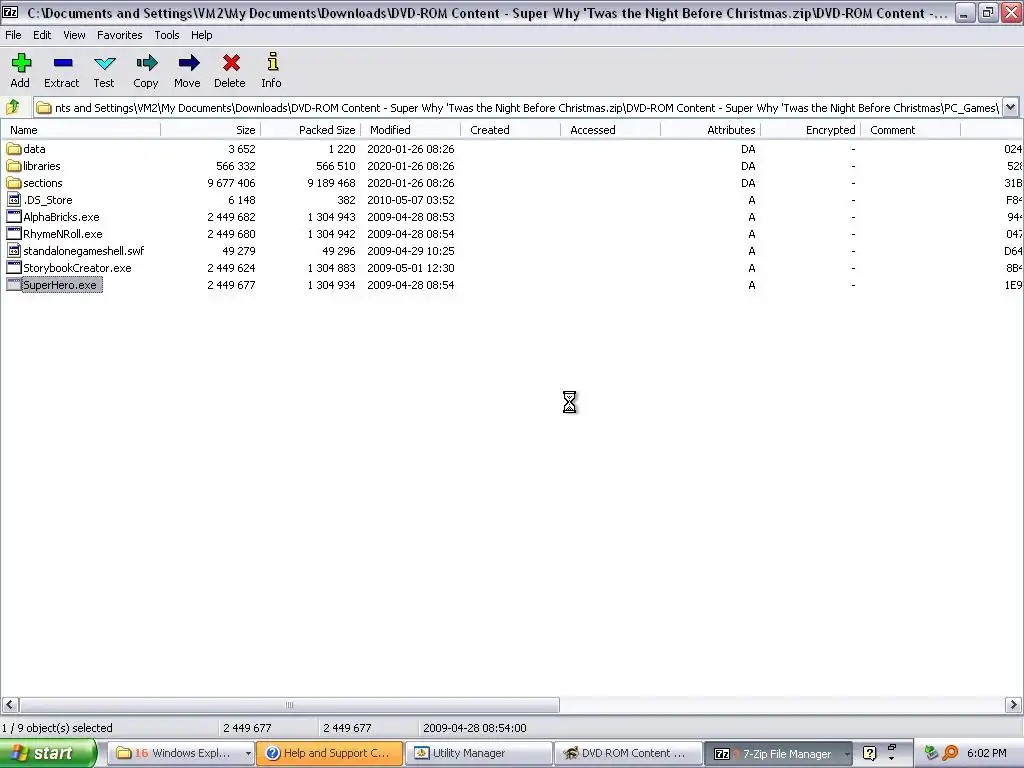
Task: Sort by Packed Size column header
Action: 310,130
